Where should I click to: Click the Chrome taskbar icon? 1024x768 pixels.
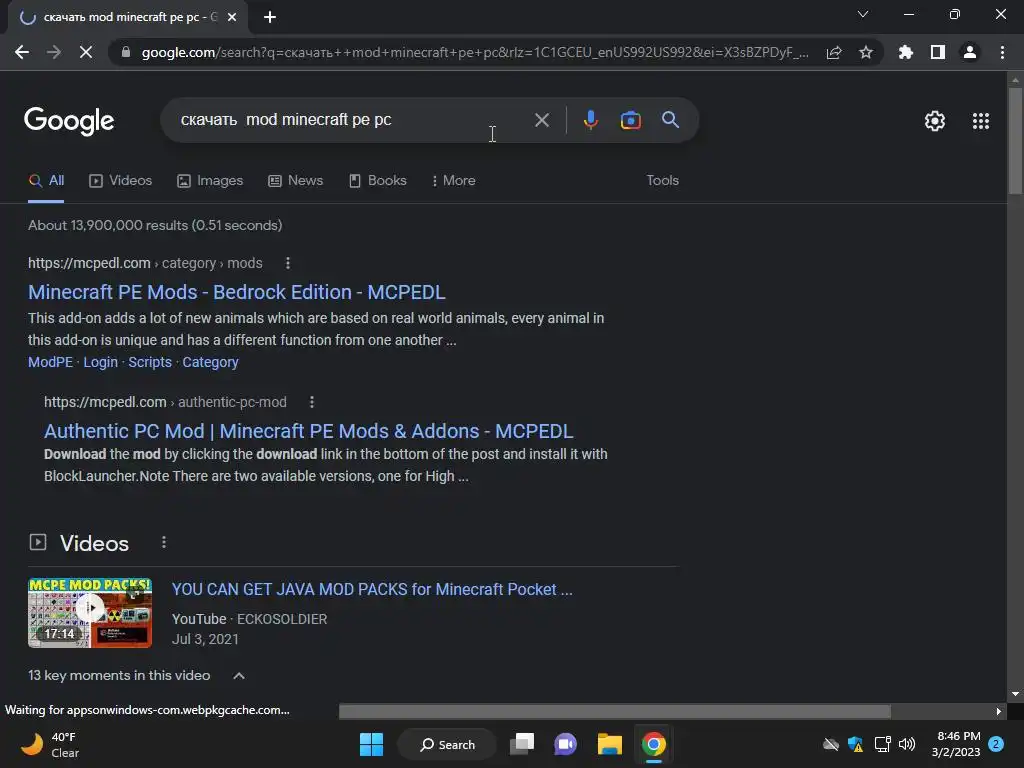[x=653, y=744]
